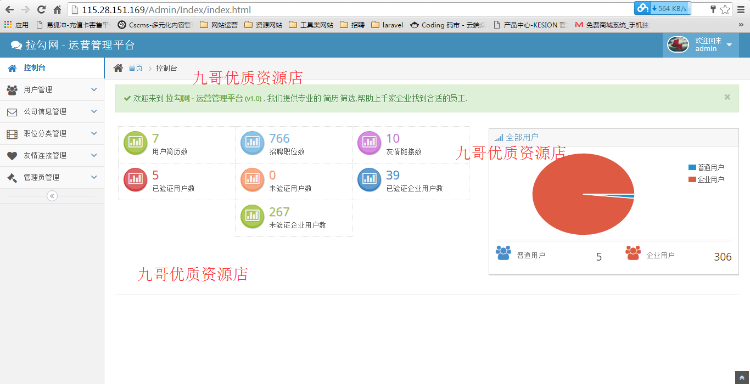Open the 资源网站 bookmarks folder
Image resolution: width=750 pixels, height=384 pixels.
pos(263,25)
